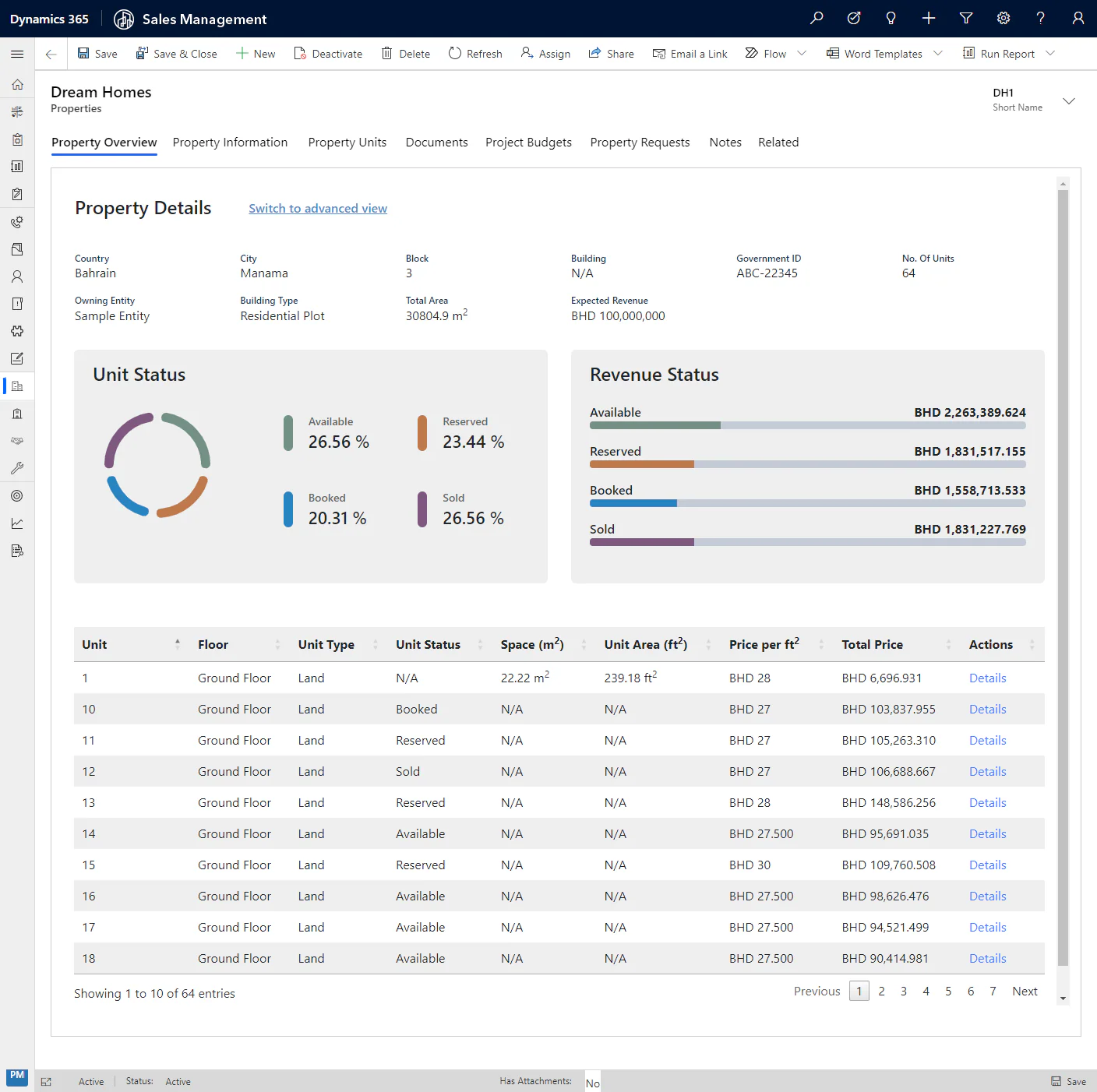Image resolution: width=1097 pixels, height=1092 pixels.
Task: Click the Delete trash command
Action: click(x=405, y=54)
